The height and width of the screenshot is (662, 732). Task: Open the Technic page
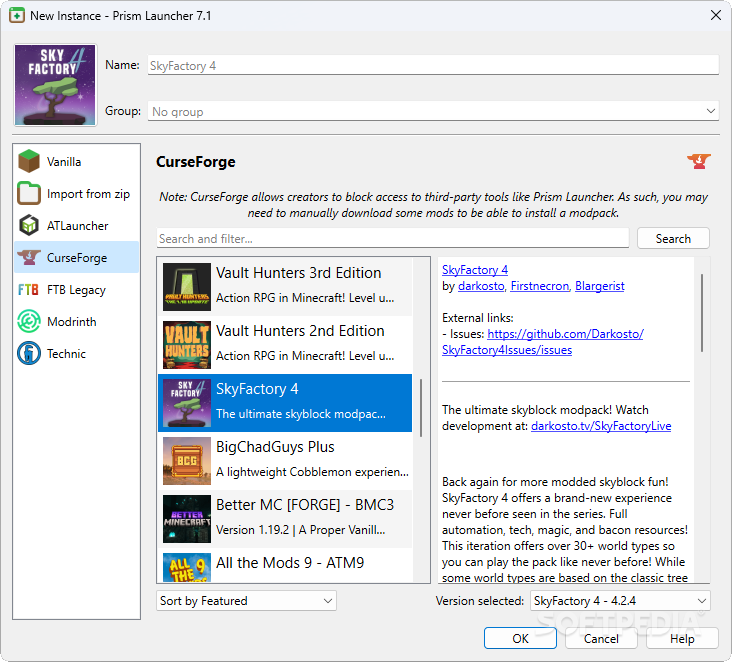[x=77, y=353]
